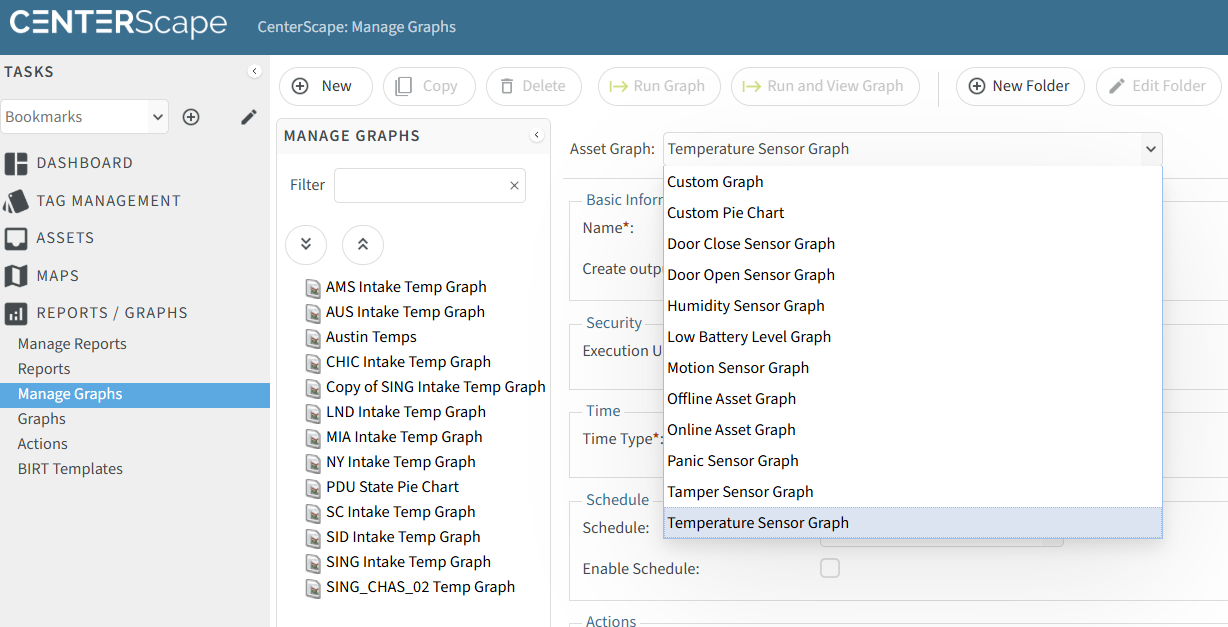Choose Door Close Sensor Graph option
1228x627 pixels.
(912, 244)
